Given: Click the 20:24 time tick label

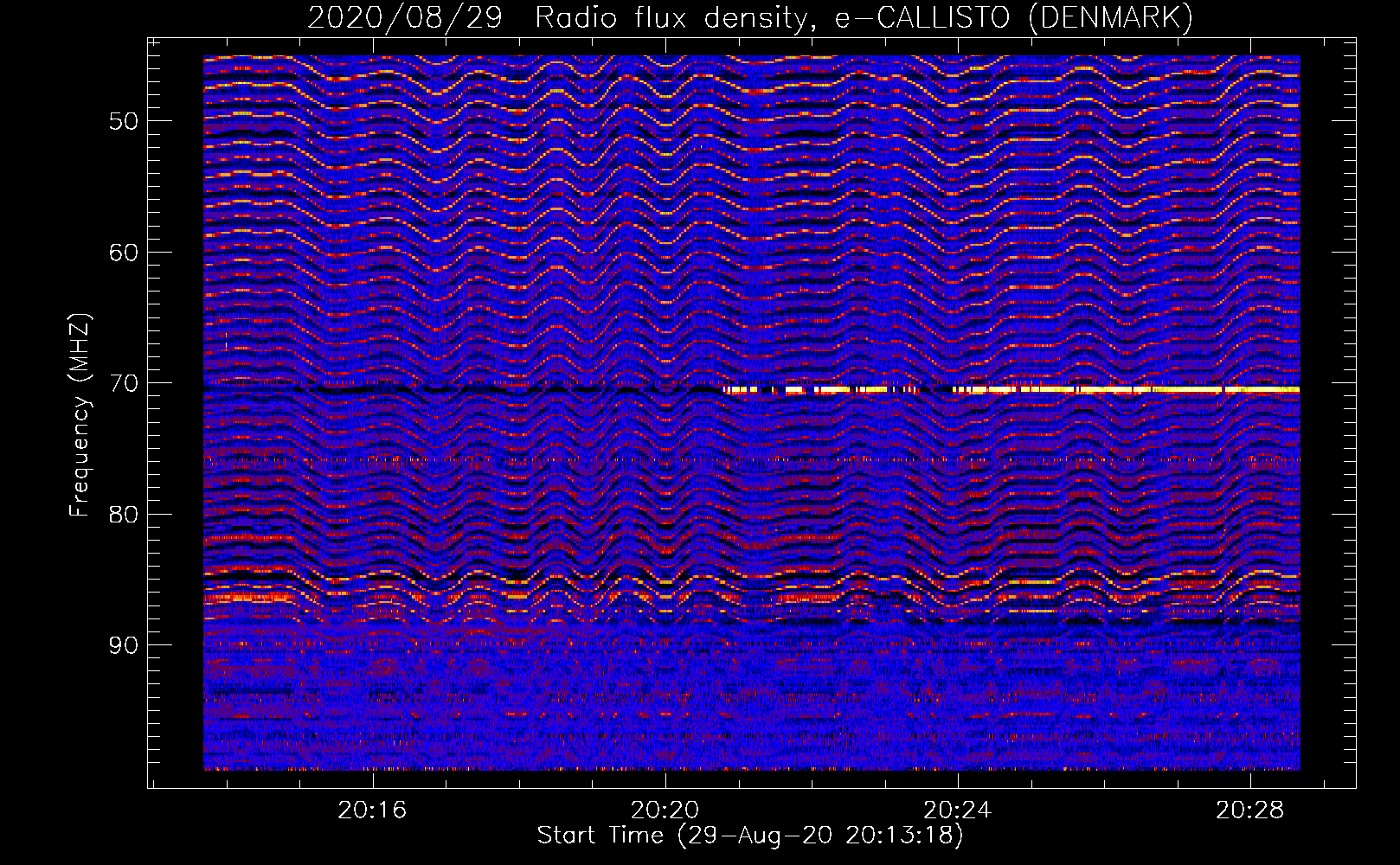Looking at the screenshot, I should (957, 810).
